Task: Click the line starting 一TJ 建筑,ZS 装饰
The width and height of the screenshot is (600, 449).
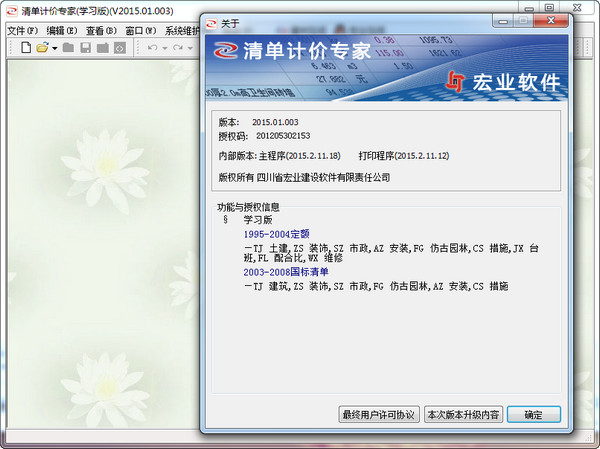Action: click(x=376, y=286)
